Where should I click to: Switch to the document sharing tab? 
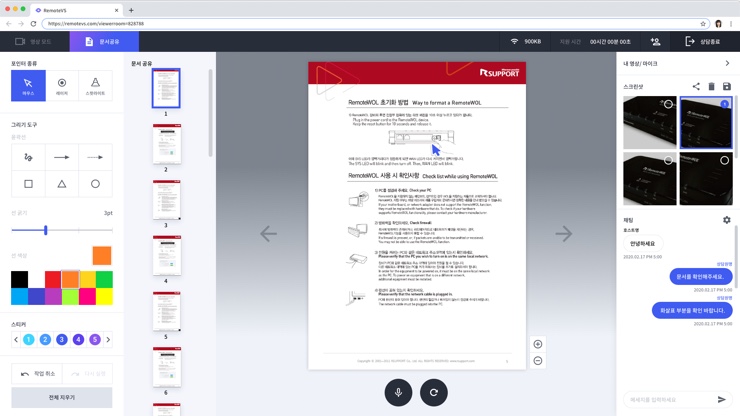(x=104, y=42)
